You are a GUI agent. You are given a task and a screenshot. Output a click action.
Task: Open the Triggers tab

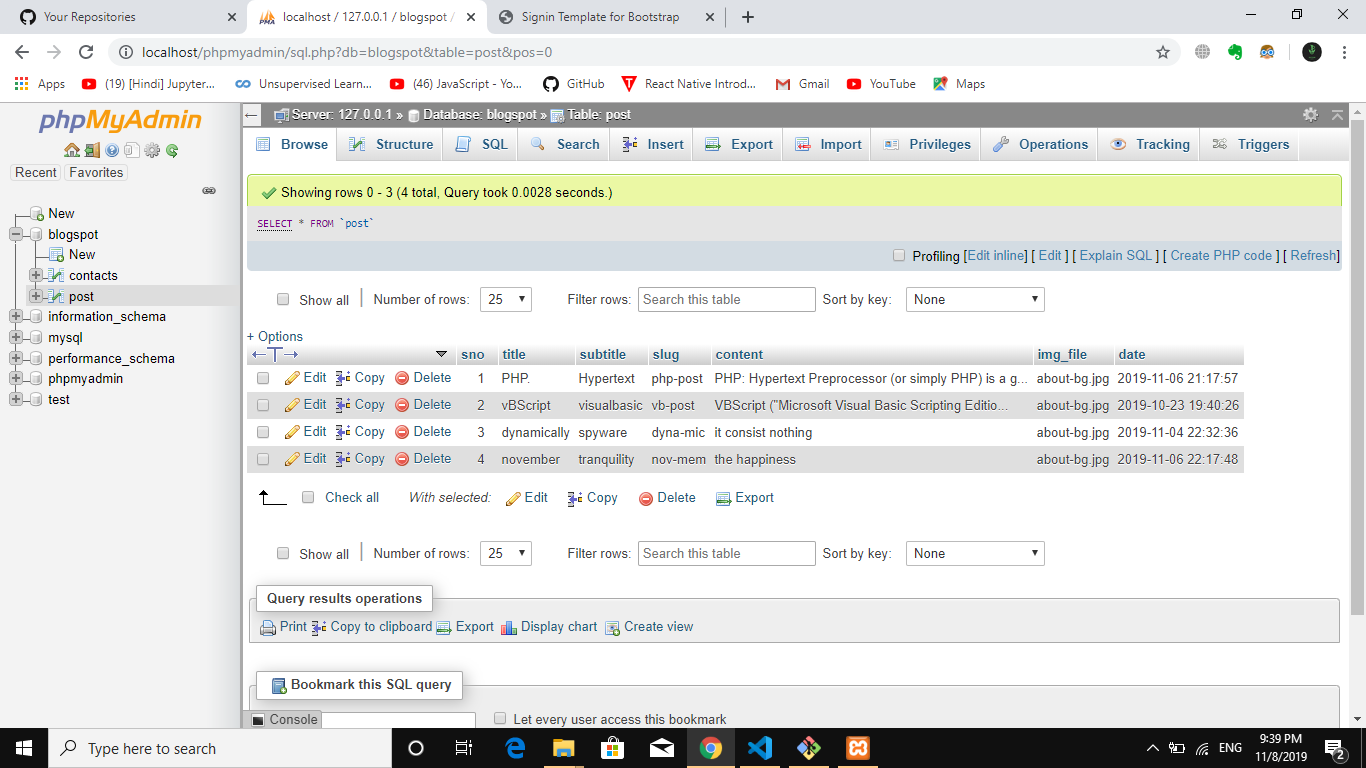click(x=1251, y=144)
